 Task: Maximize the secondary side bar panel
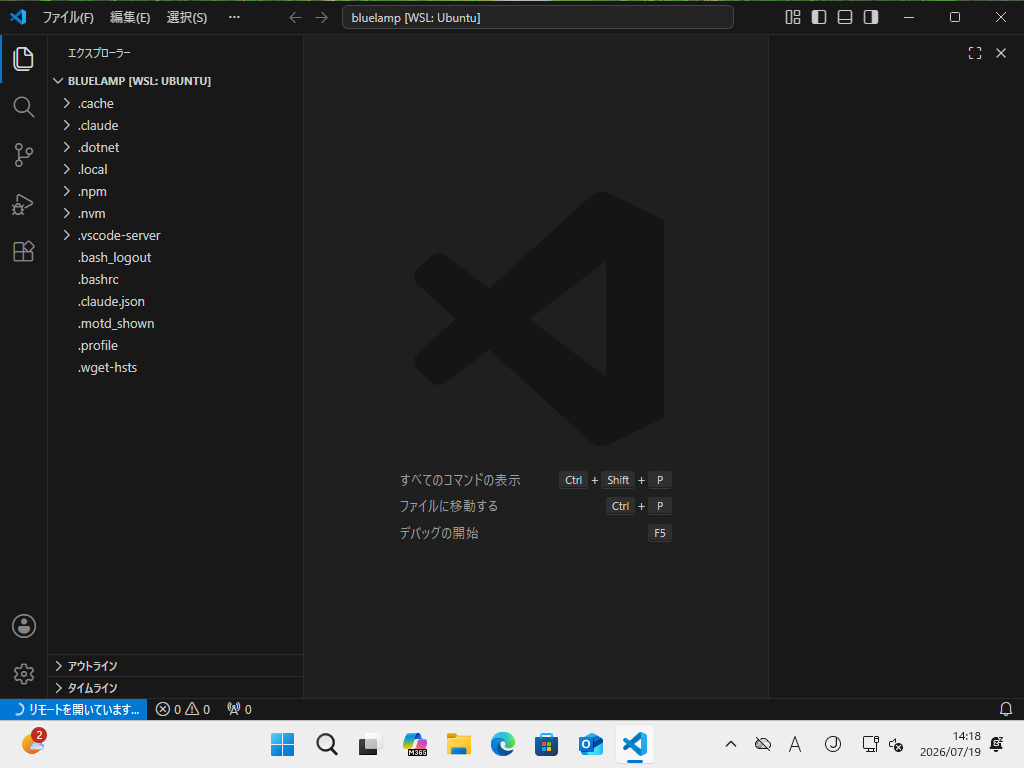tap(975, 53)
